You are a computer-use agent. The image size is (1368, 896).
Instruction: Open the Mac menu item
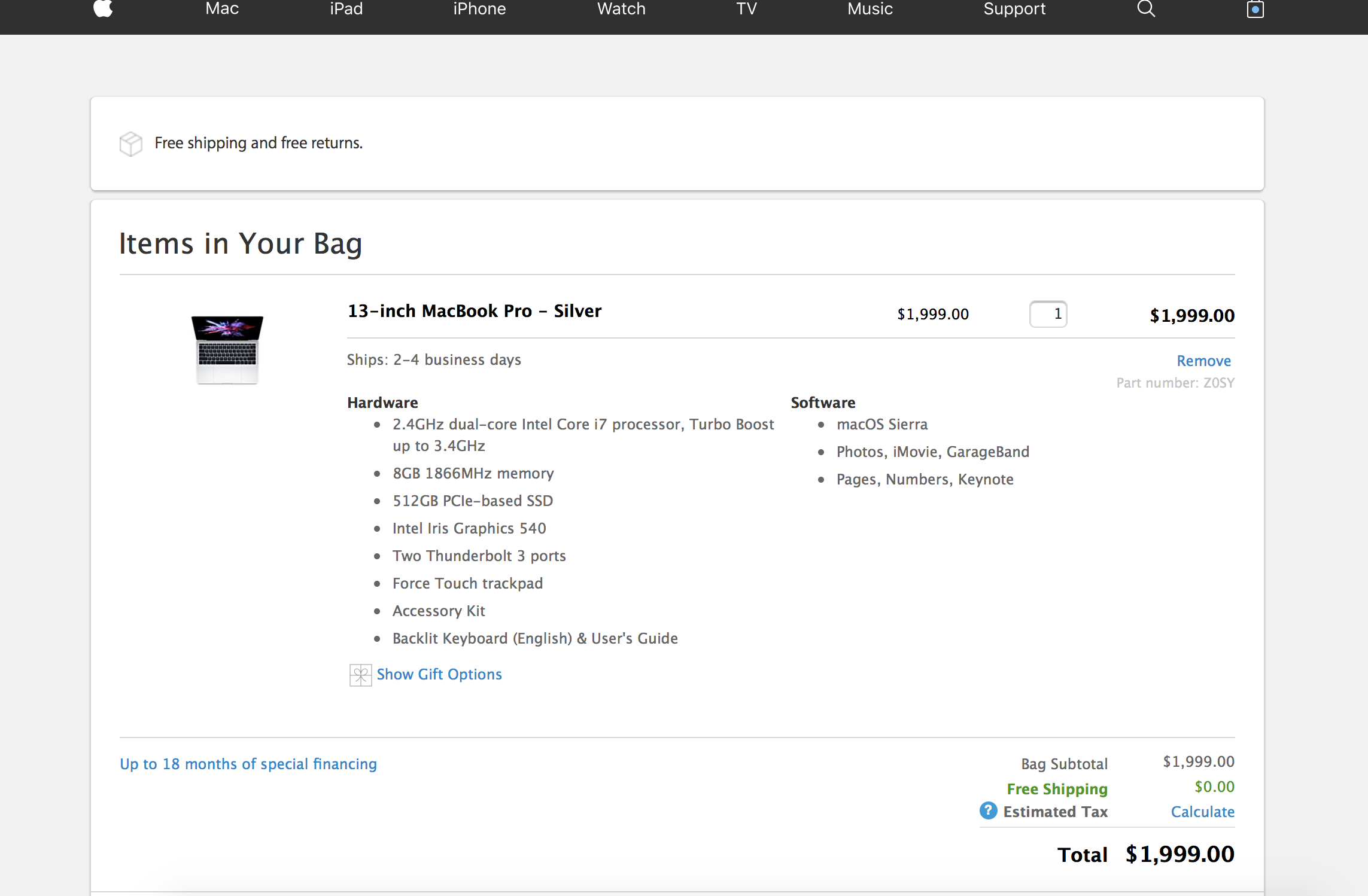click(222, 8)
